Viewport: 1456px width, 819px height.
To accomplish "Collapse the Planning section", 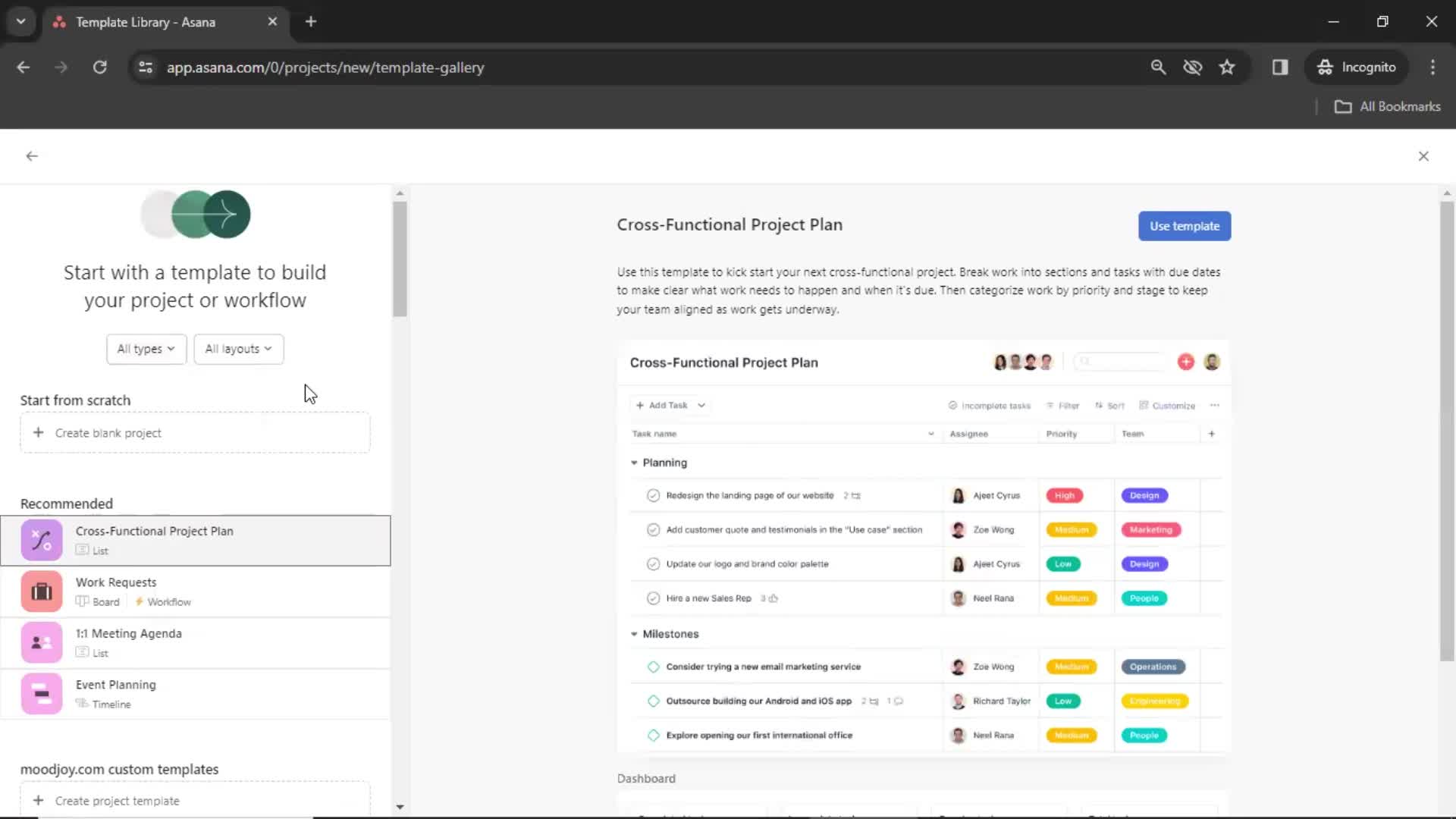I will tap(634, 463).
